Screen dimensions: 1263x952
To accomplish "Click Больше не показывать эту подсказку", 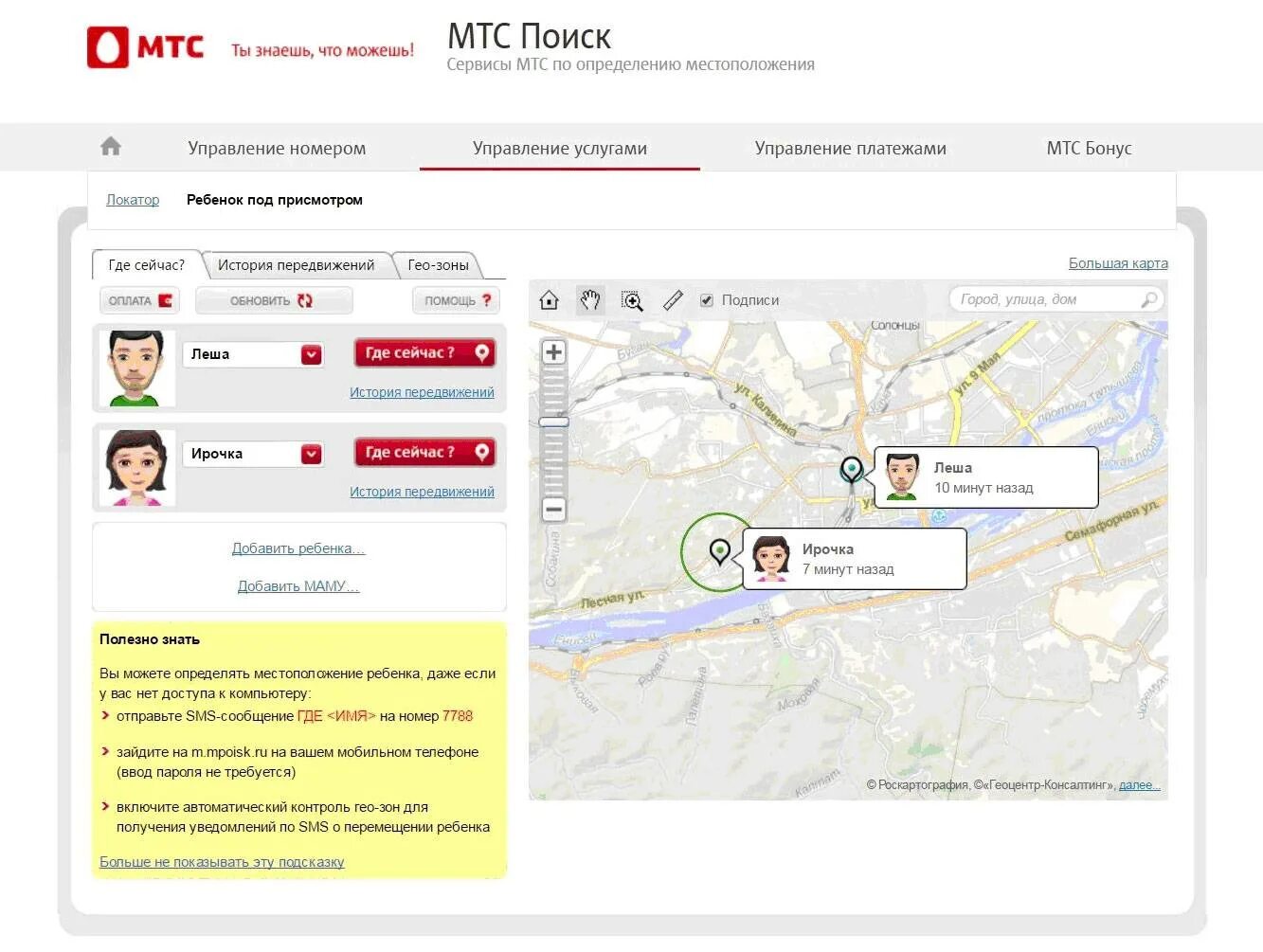I will click(222, 862).
